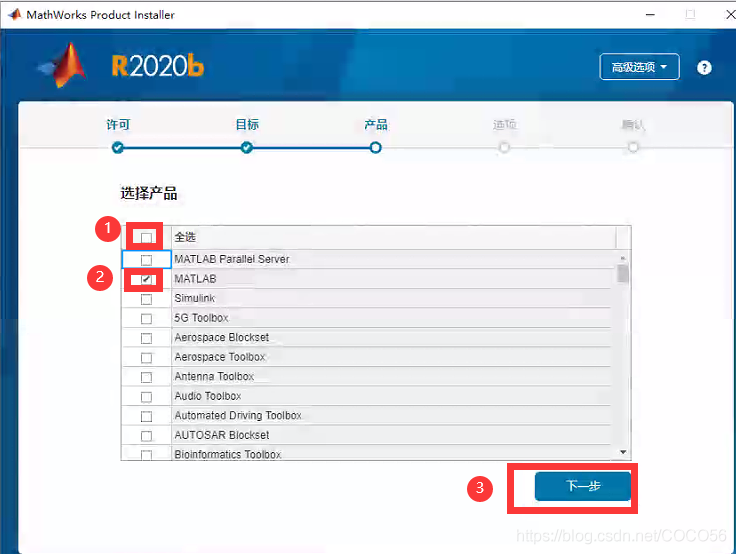Select the Automated Driving Toolbox name
Screen dimensions: 736x554
(x=238, y=416)
